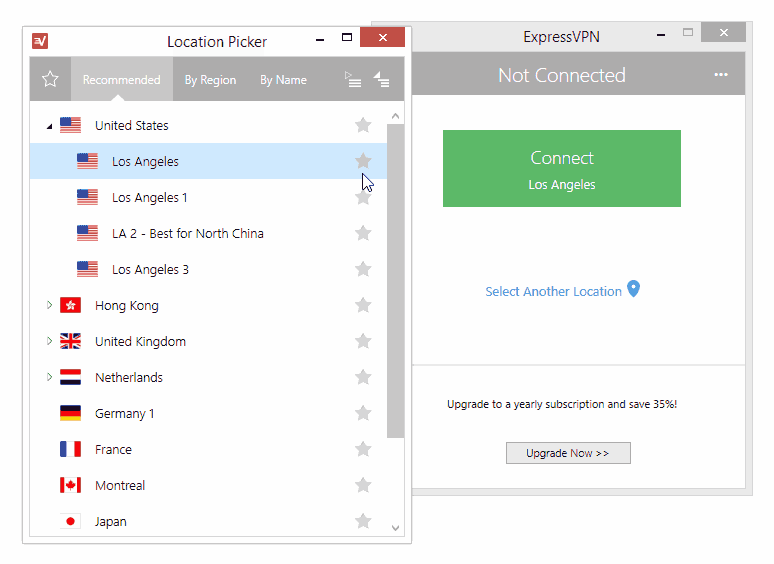Toggle favorite star for Hong Kong
The height and width of the screenshot is (564, 774).
(x=363, y=306)
